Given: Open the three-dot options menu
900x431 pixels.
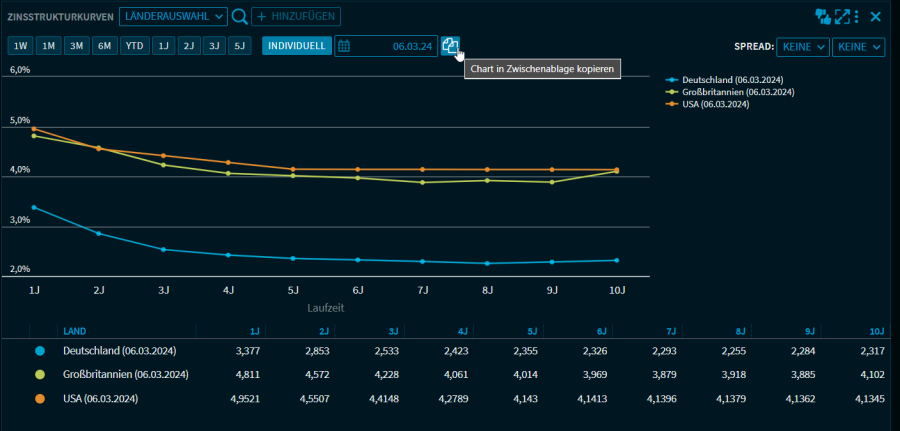Looking at the screenshot, I should point(858,17).
